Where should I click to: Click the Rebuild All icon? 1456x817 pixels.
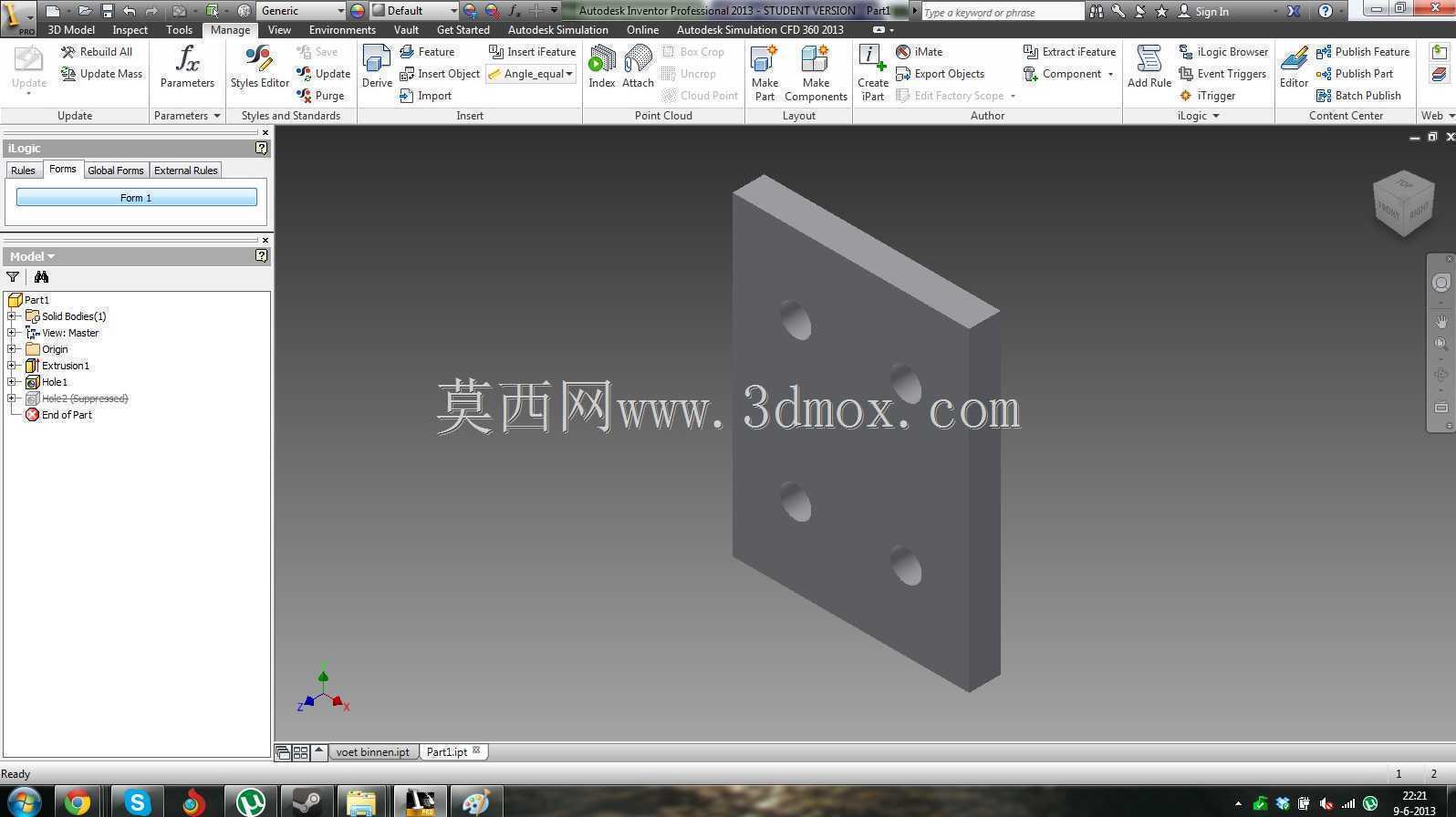(68, 52)
